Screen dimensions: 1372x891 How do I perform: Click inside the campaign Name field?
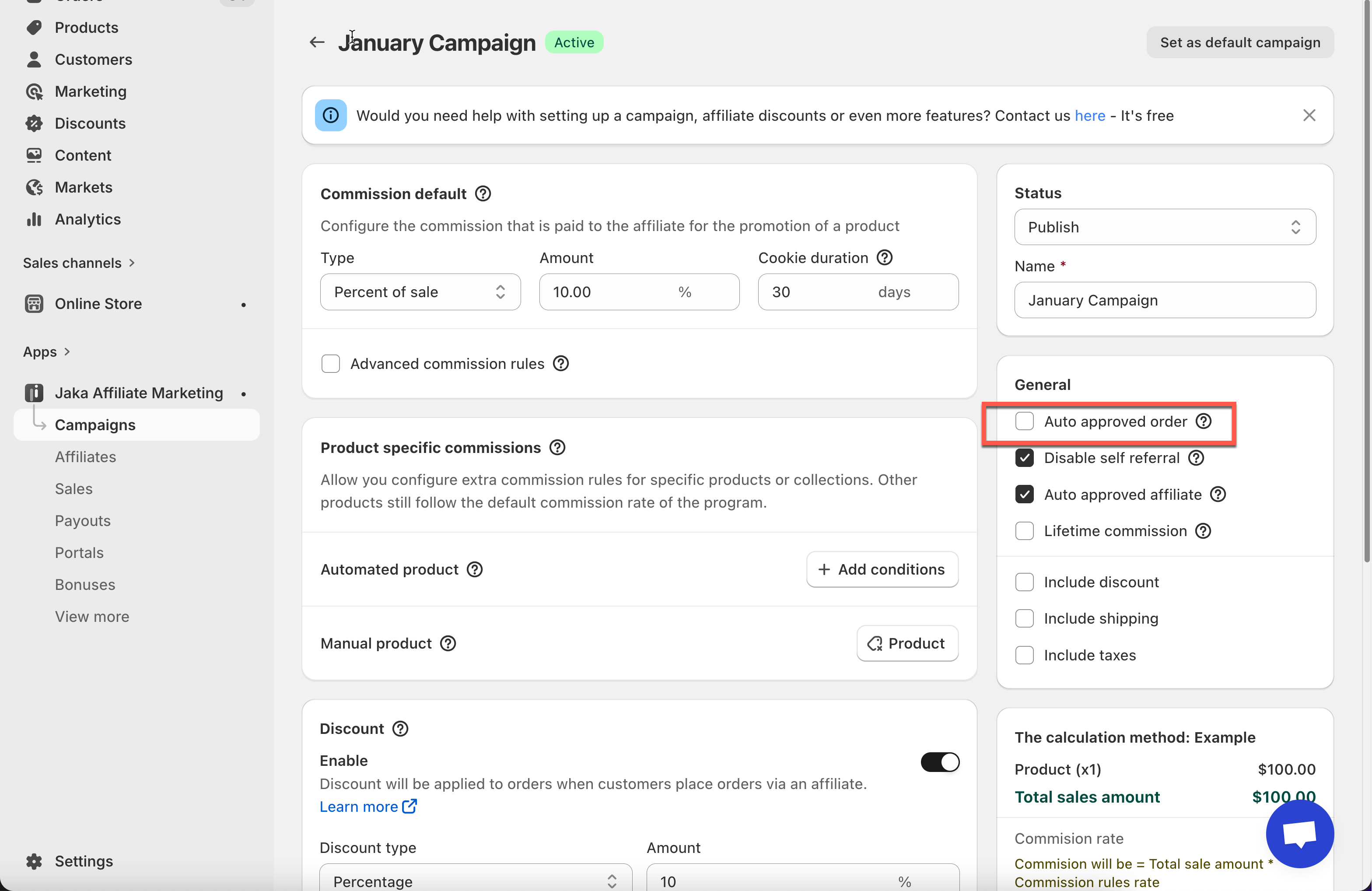coord(1165,301)
